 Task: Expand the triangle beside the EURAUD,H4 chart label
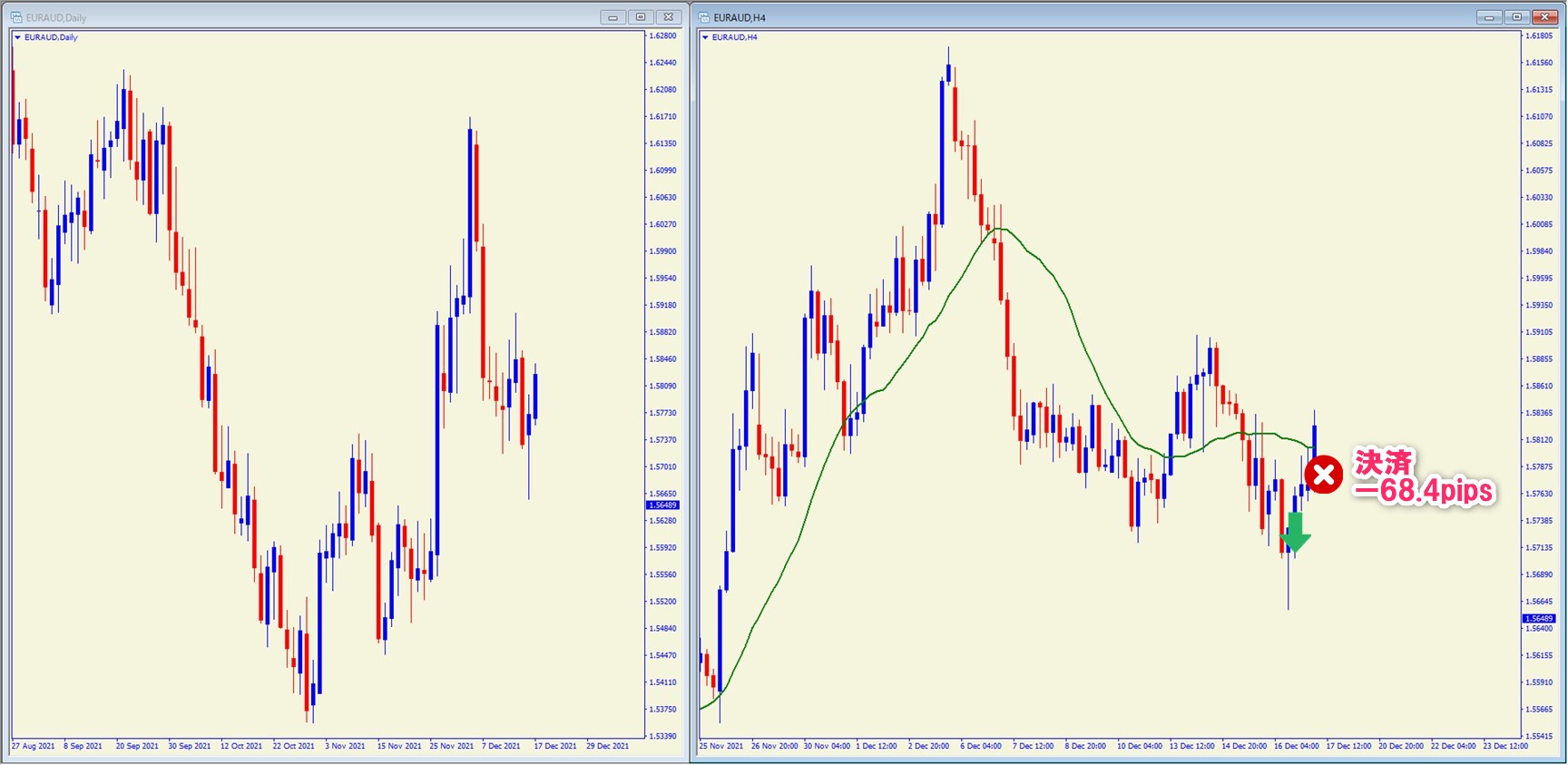click(705, 37)
